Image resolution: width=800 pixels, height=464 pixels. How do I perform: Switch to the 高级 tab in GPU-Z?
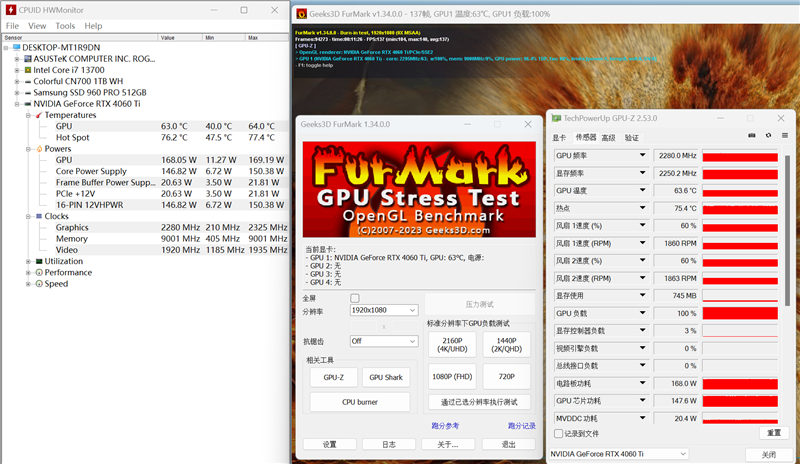pos(608,137)
